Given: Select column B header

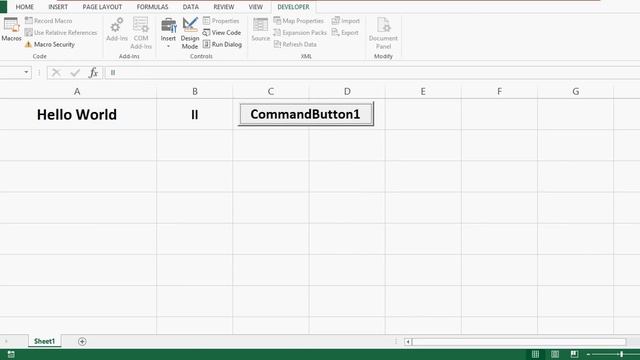Looking at the screenshot, I should pyautogui.click(x=195, y=91).
